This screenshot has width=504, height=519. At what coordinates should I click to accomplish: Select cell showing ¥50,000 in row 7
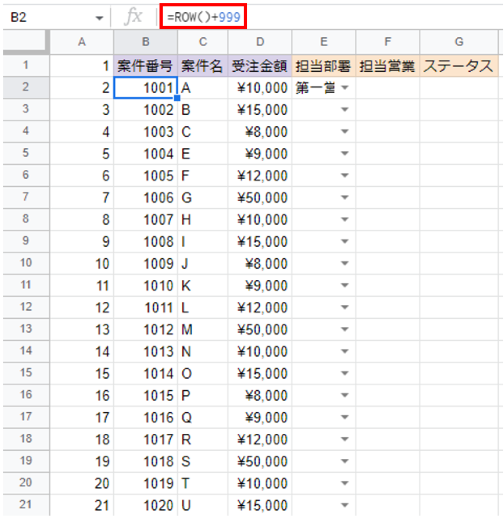tap(260, 197)
